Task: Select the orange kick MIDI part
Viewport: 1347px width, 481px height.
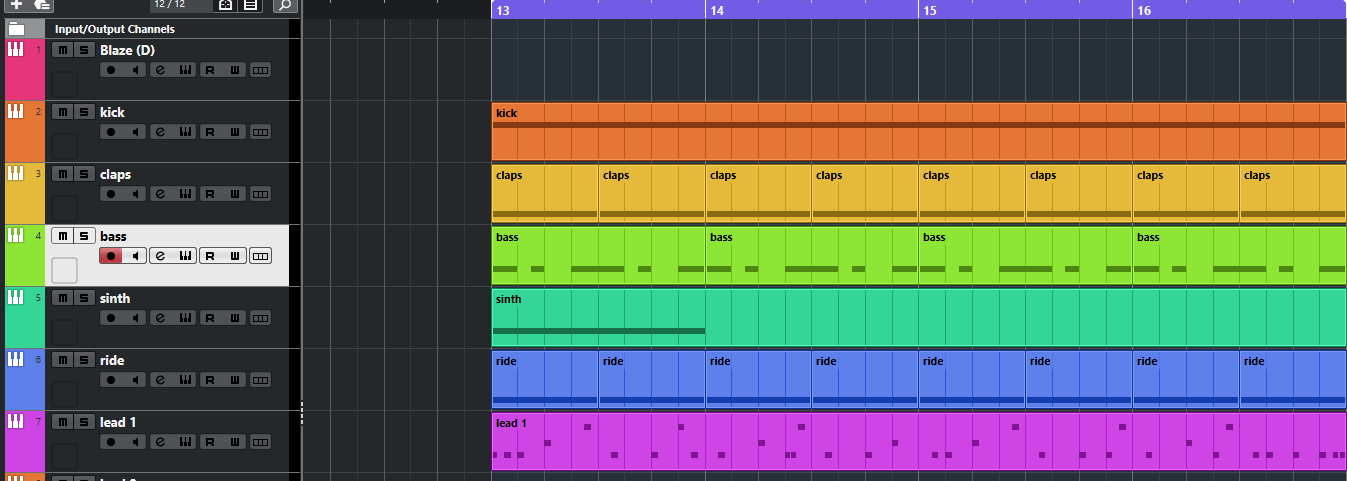Action: [x=919, y=132]
